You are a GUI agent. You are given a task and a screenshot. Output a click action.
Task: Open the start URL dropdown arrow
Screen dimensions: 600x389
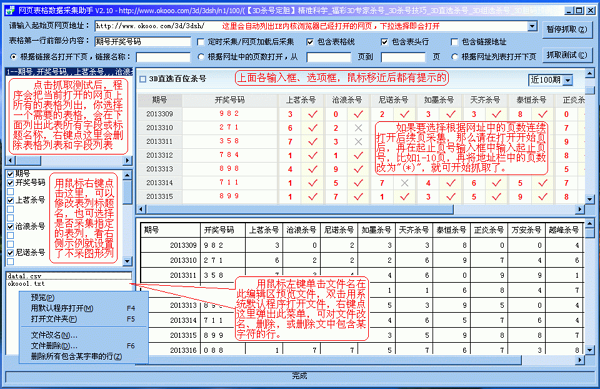tap(532, 26)
